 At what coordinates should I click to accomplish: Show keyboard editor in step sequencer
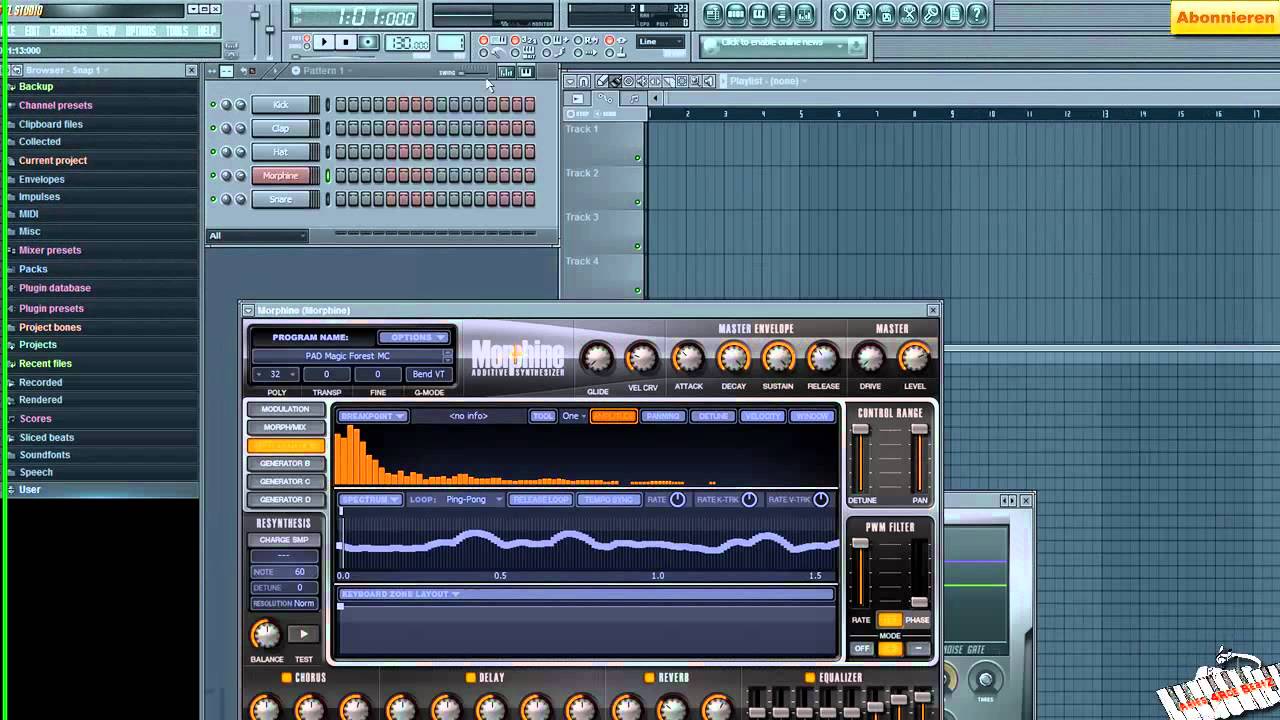click(x=526, y=71)
